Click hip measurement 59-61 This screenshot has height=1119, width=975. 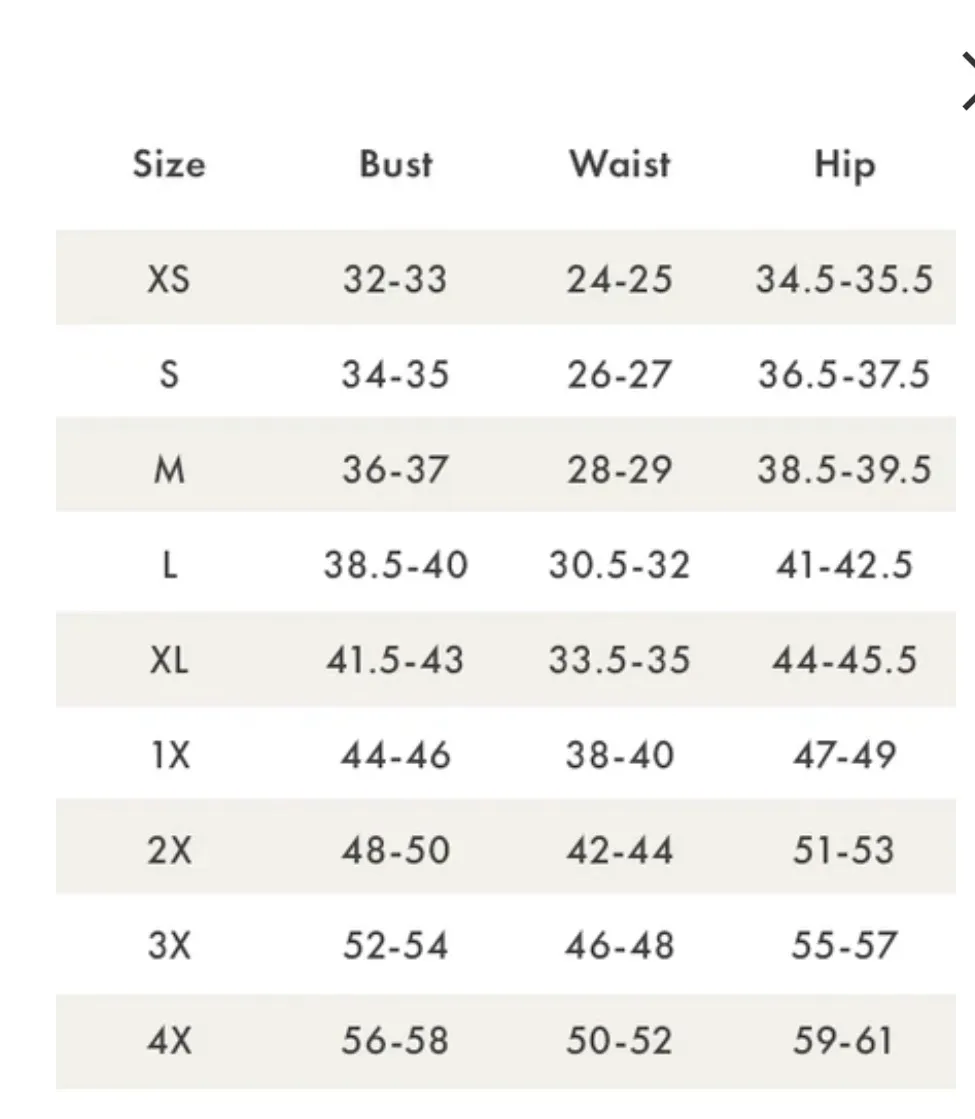[x=844, y=1041]
